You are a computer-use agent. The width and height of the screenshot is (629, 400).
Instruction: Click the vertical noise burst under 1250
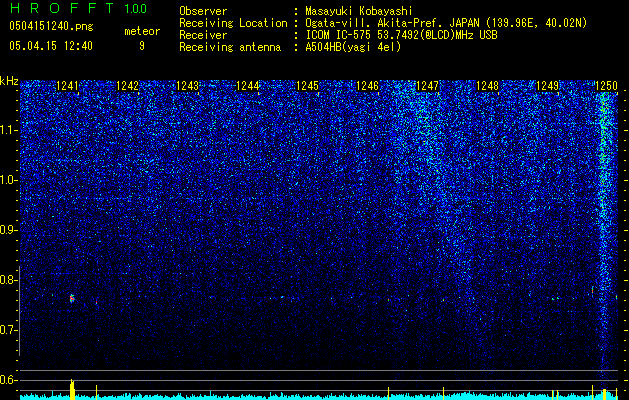(x=605, y=233)
